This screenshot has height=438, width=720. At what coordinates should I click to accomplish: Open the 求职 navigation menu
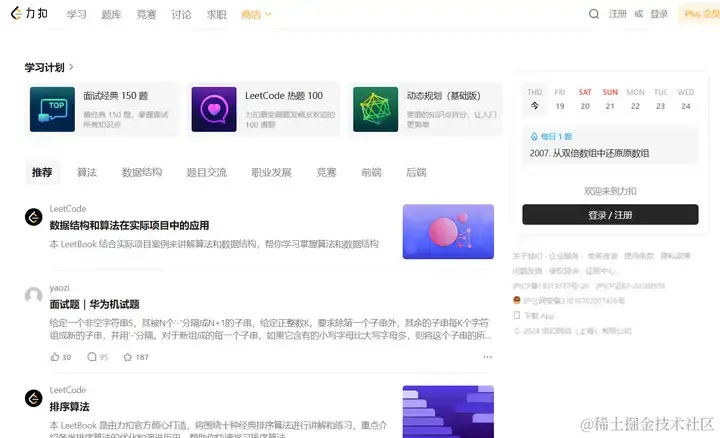[x=216, y=15]
